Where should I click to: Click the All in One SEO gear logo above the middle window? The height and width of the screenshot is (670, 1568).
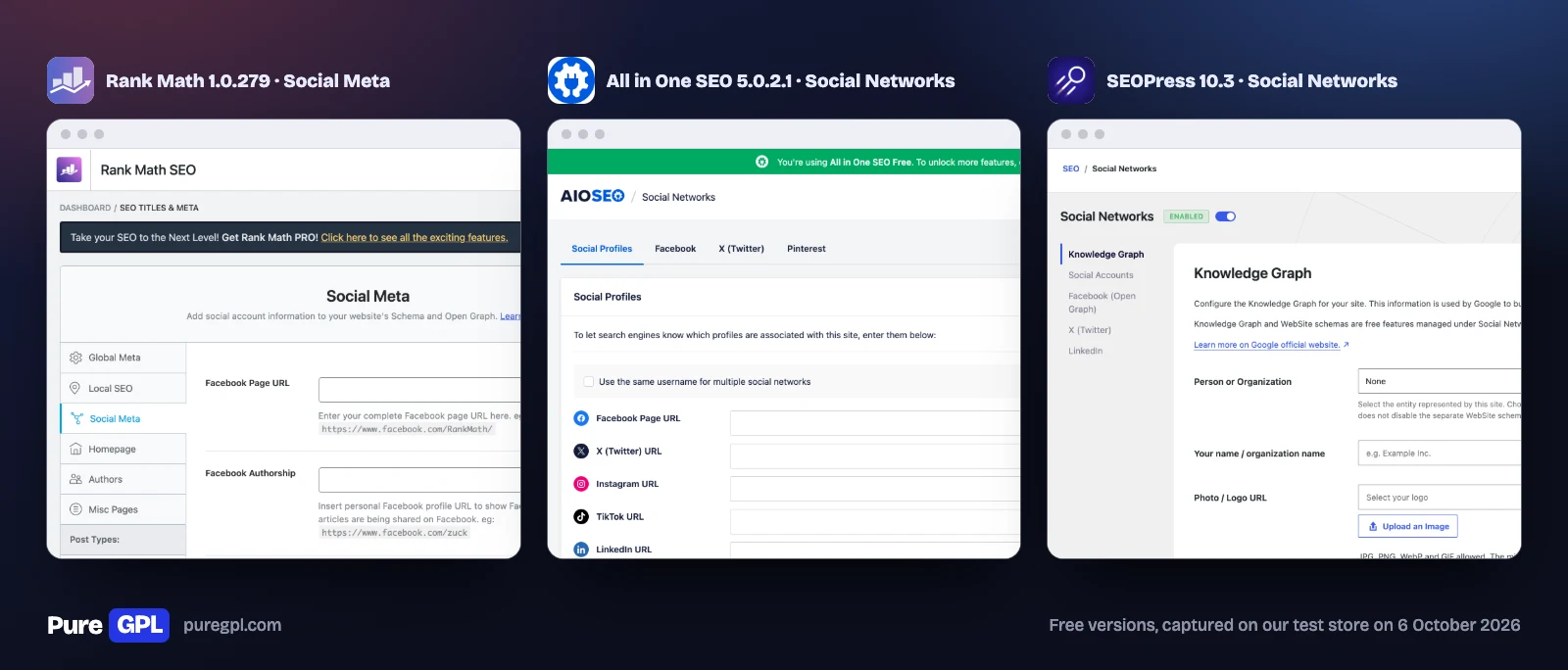pos(571,80)
